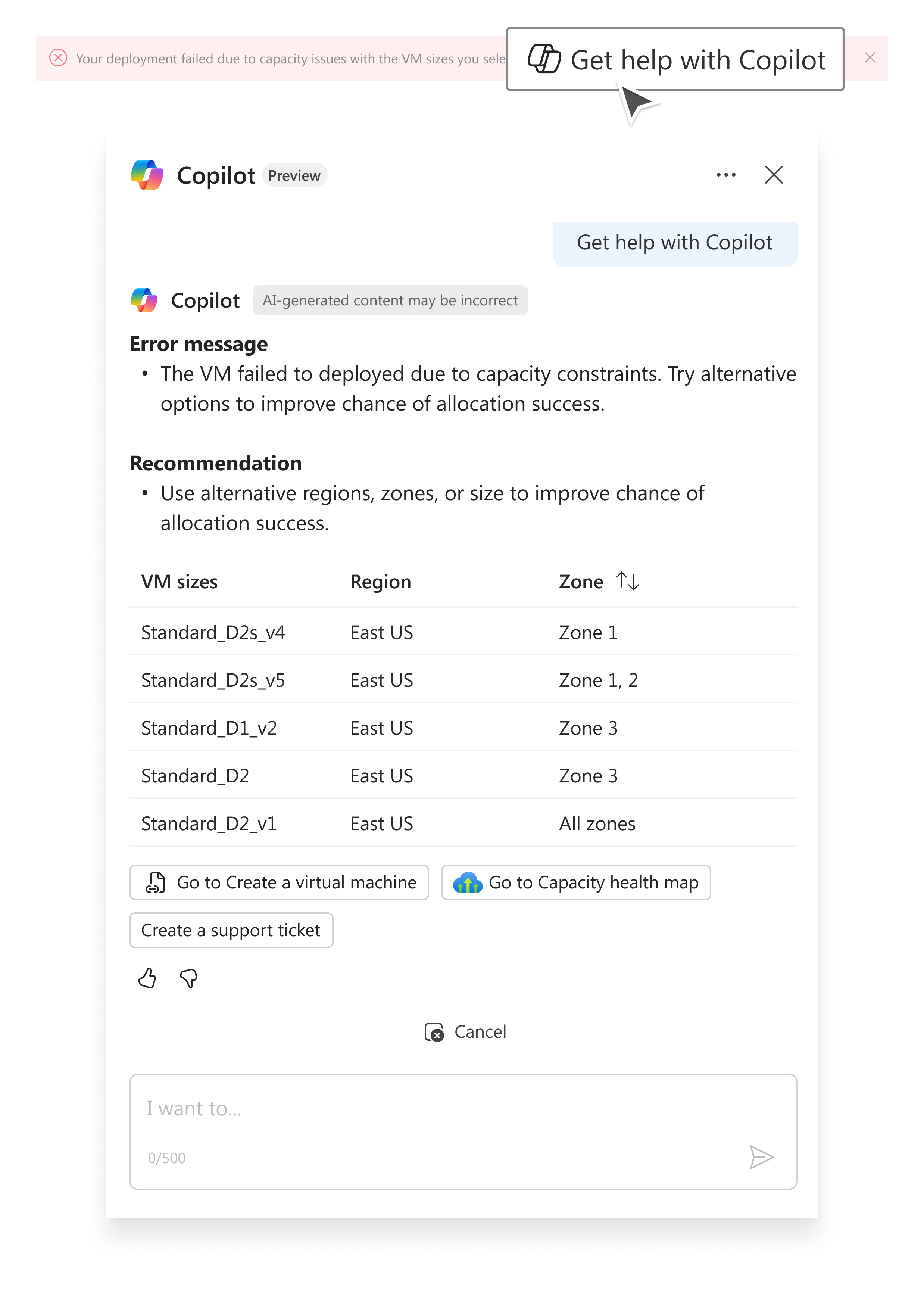The image size is (924, 1305).
Task: Cancel the Copilot response
Action: point(465,1031)
